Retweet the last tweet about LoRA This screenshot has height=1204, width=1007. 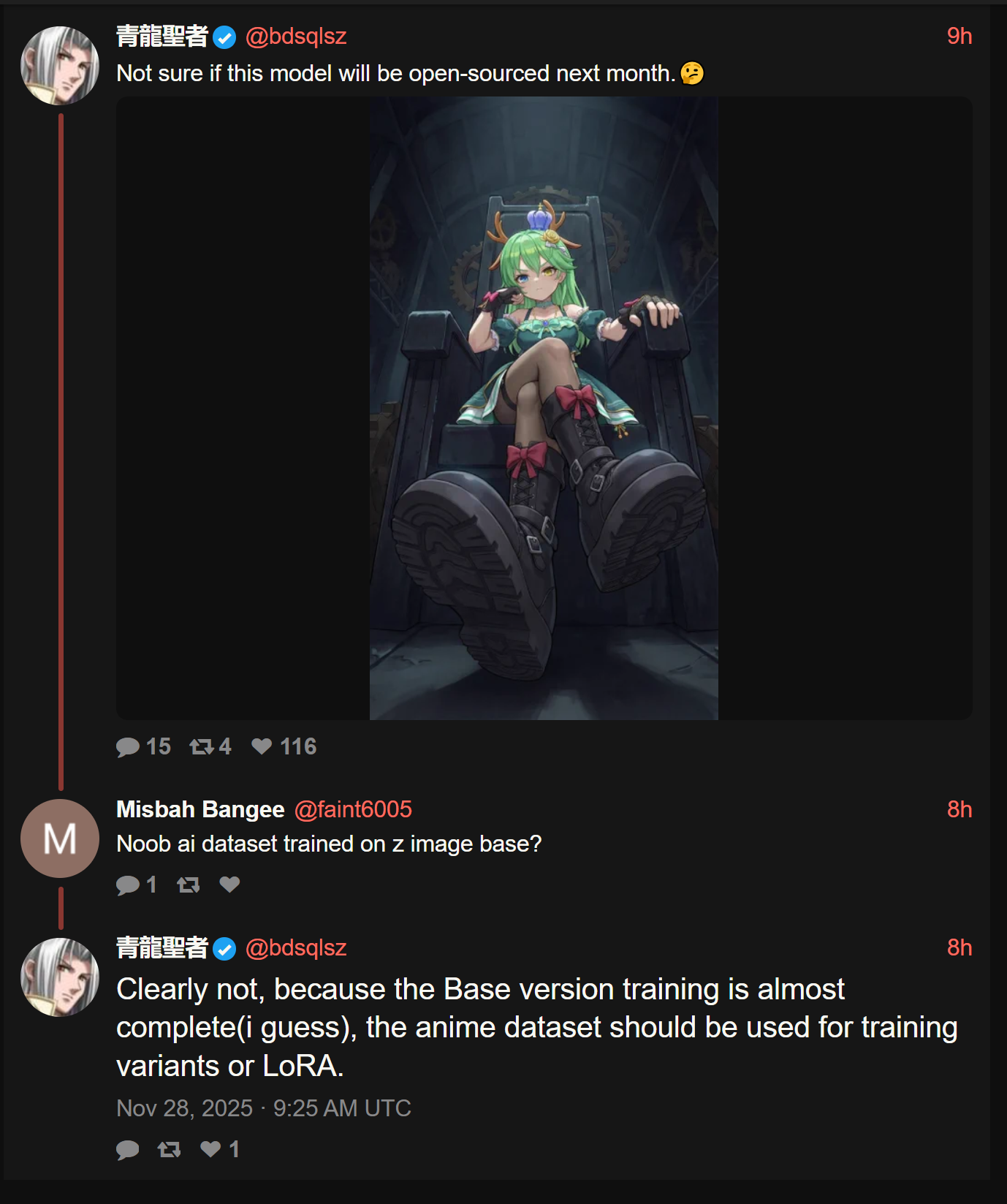point(169,1149)
